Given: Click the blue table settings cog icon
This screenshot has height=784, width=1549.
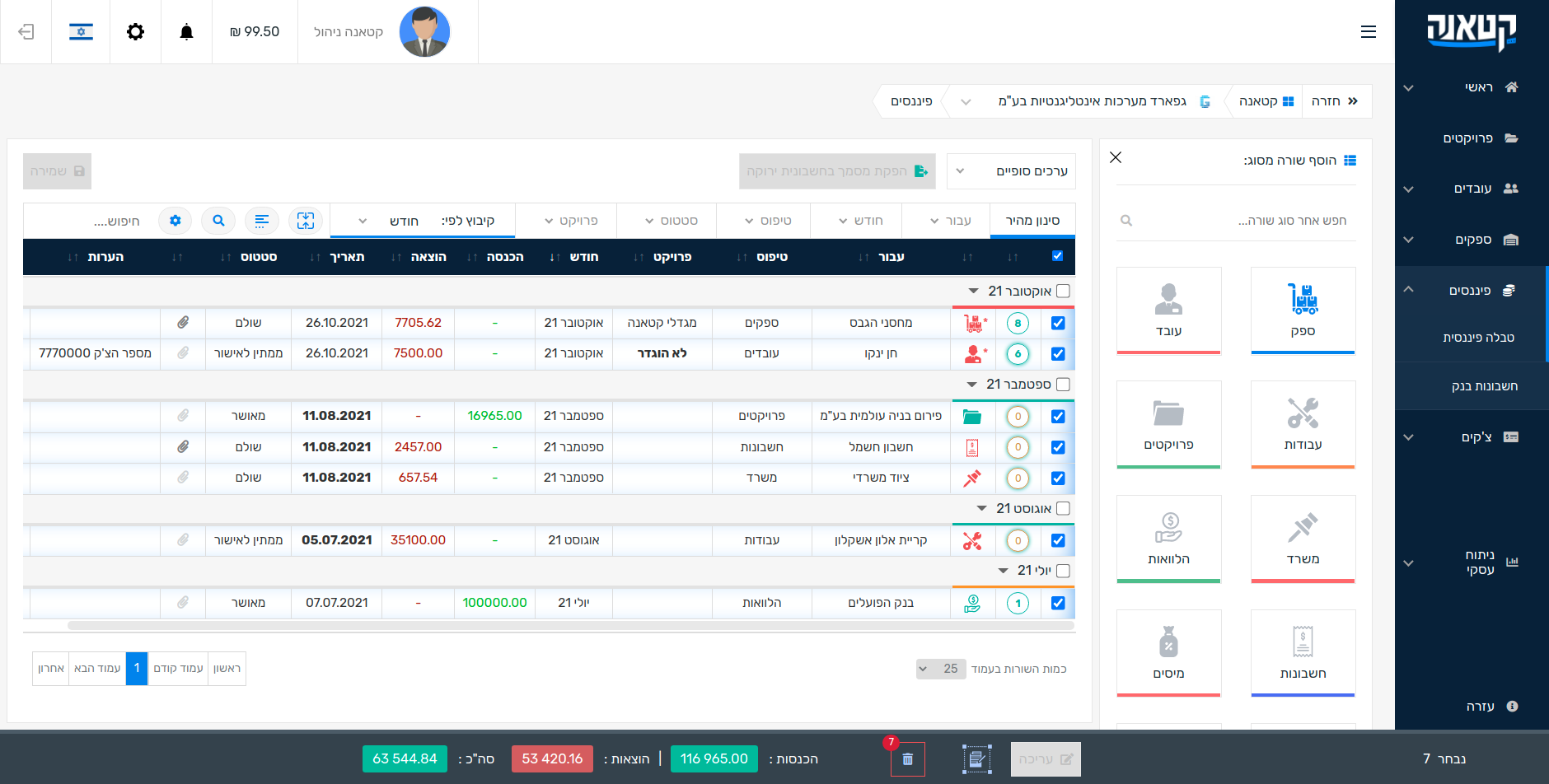Looking at the screenshot, I should (175, 221).
